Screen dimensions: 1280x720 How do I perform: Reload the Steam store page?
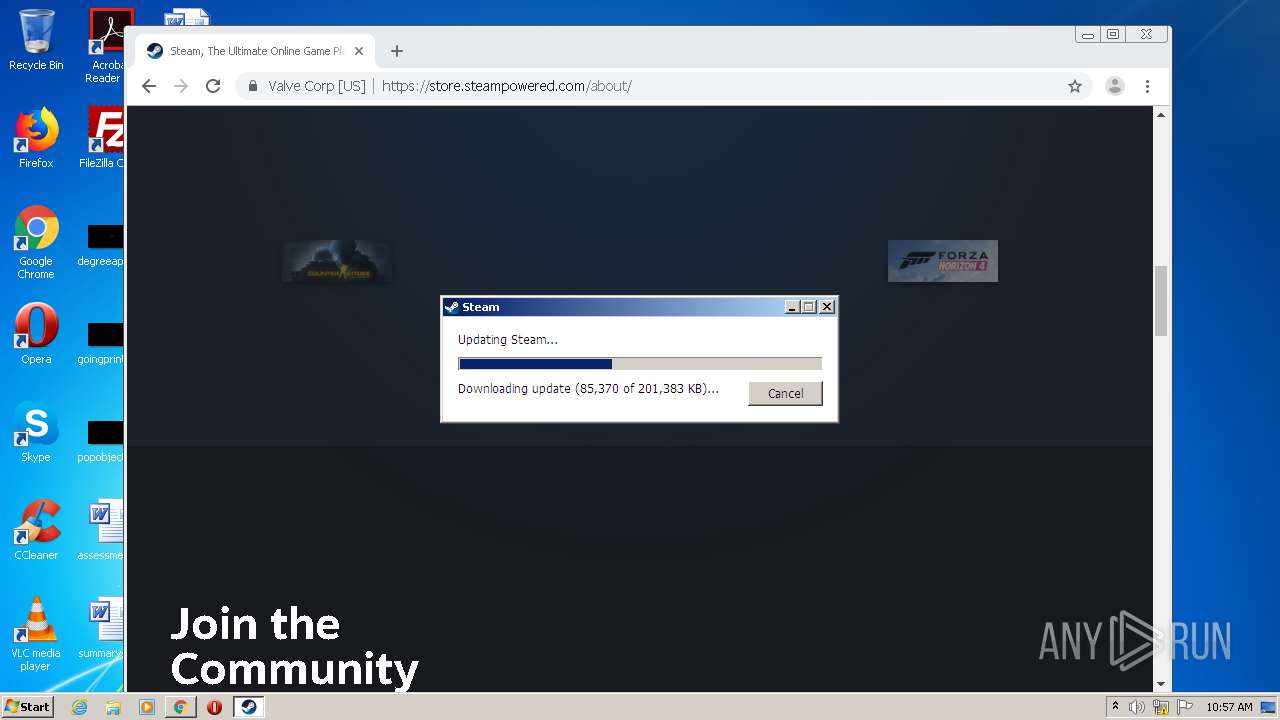[x=213, y=86]
